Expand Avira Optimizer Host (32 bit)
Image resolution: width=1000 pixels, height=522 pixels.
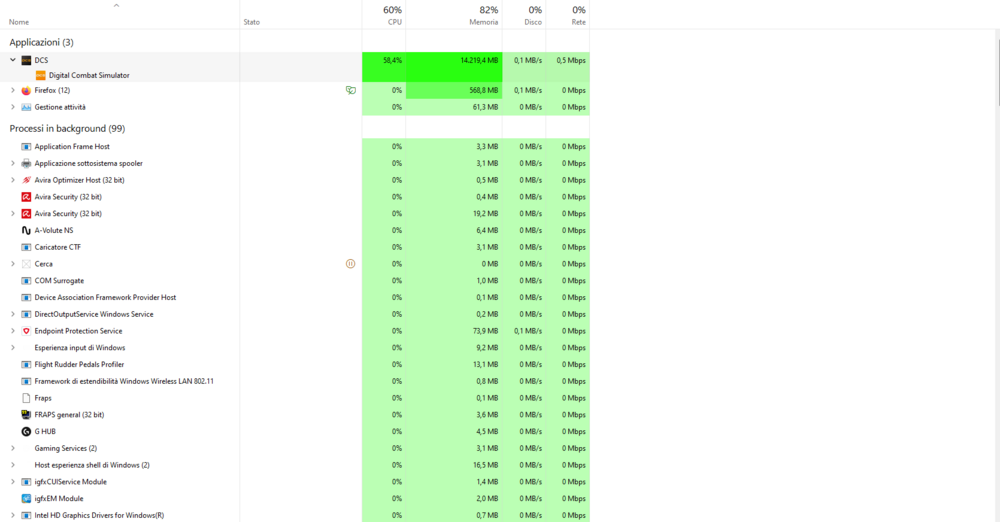click(13, 180)
